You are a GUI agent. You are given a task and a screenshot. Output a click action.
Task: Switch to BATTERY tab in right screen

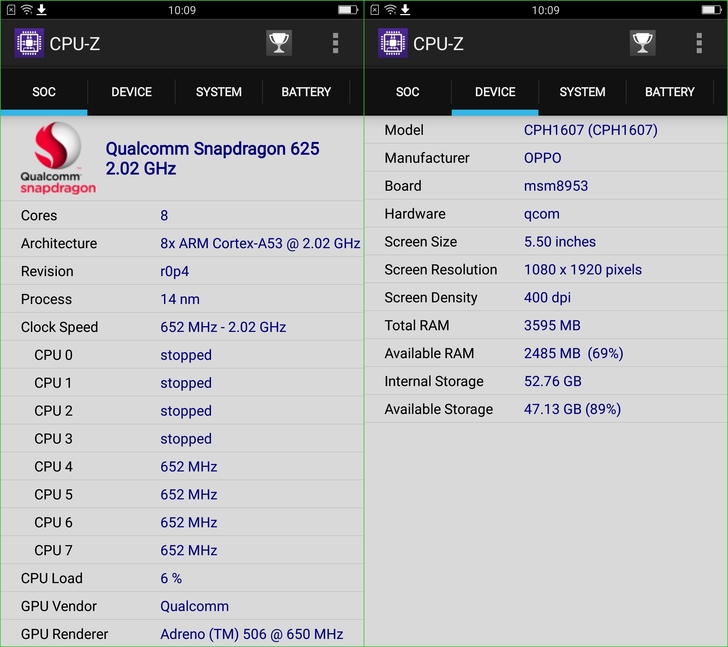point(670,92)
